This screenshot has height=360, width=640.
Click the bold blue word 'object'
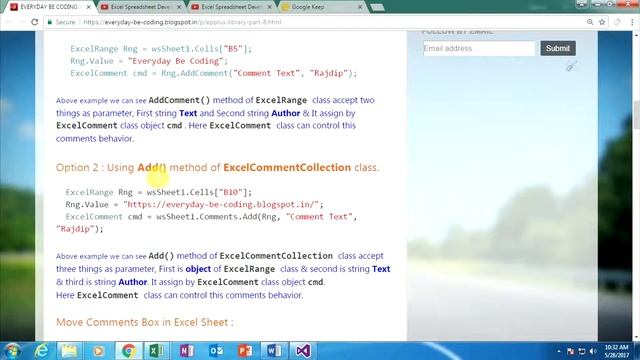click(198, 269)
